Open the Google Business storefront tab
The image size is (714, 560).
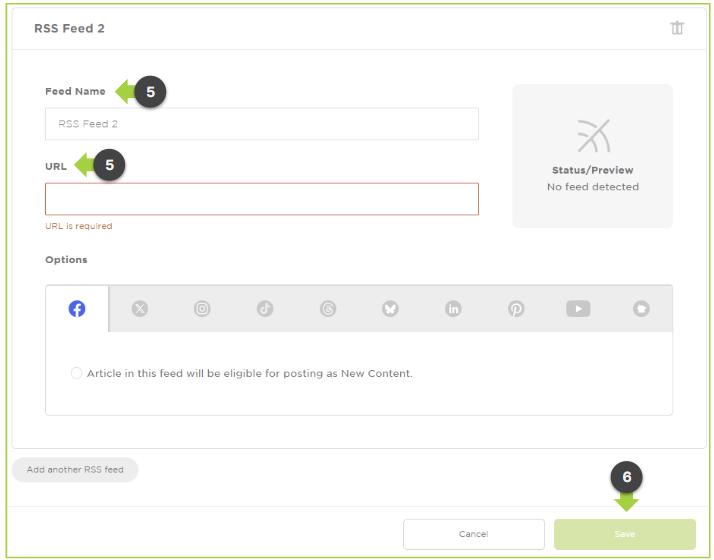pyautogui.click(x=641, y=309)
